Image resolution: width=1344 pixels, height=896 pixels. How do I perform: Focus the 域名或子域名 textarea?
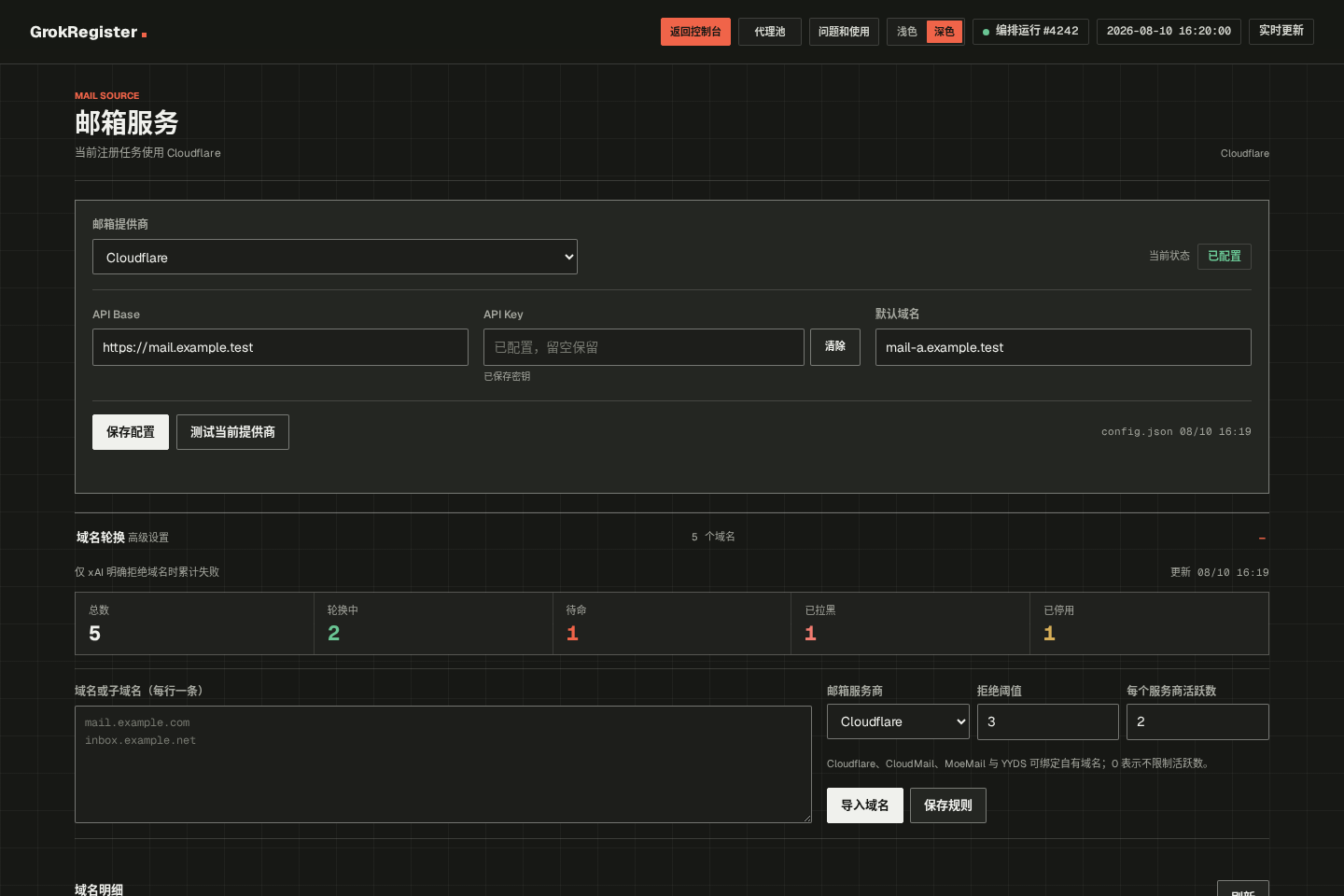(443, 764)
